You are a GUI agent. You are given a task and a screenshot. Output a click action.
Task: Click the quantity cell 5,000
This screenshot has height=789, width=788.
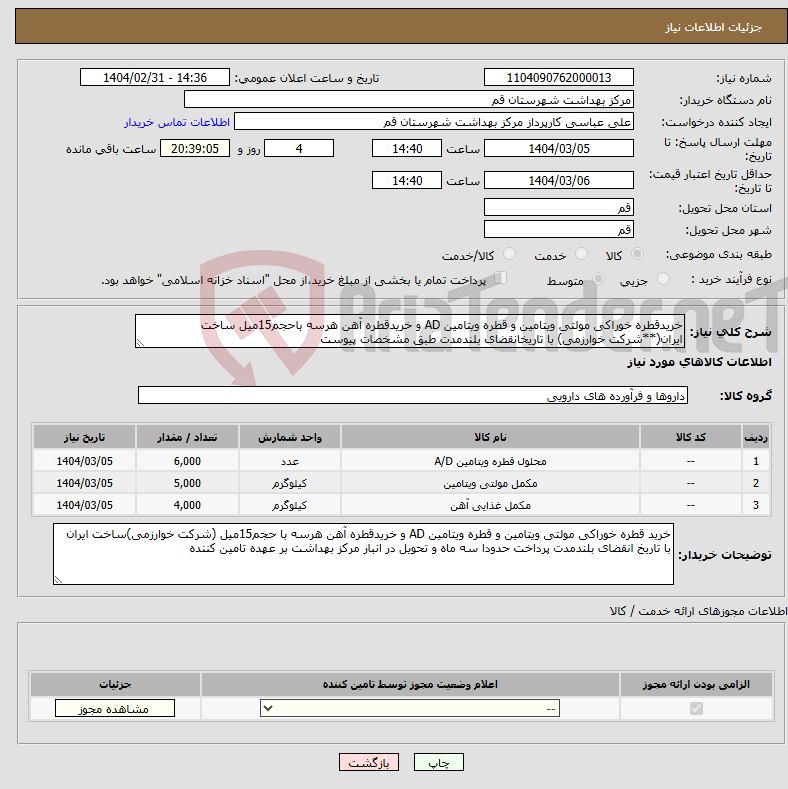click(187, 483)
